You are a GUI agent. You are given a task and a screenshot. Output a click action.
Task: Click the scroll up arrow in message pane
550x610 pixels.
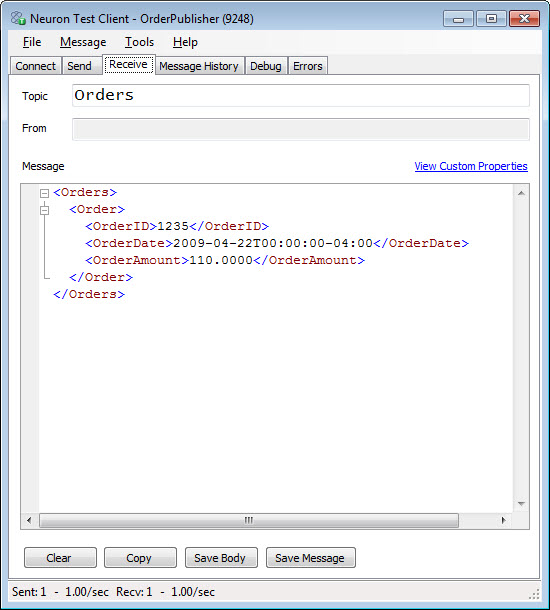pyautogui.click(x=522, y=193)
